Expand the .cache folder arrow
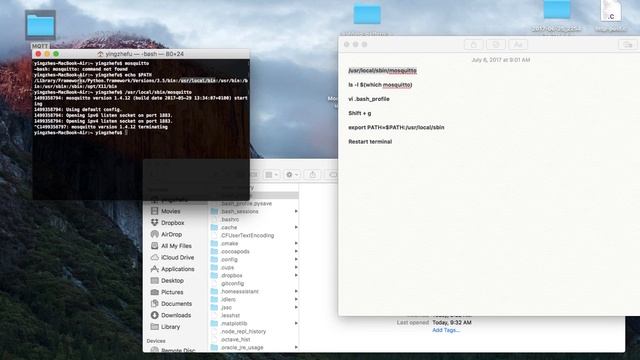 pos(296,227)
